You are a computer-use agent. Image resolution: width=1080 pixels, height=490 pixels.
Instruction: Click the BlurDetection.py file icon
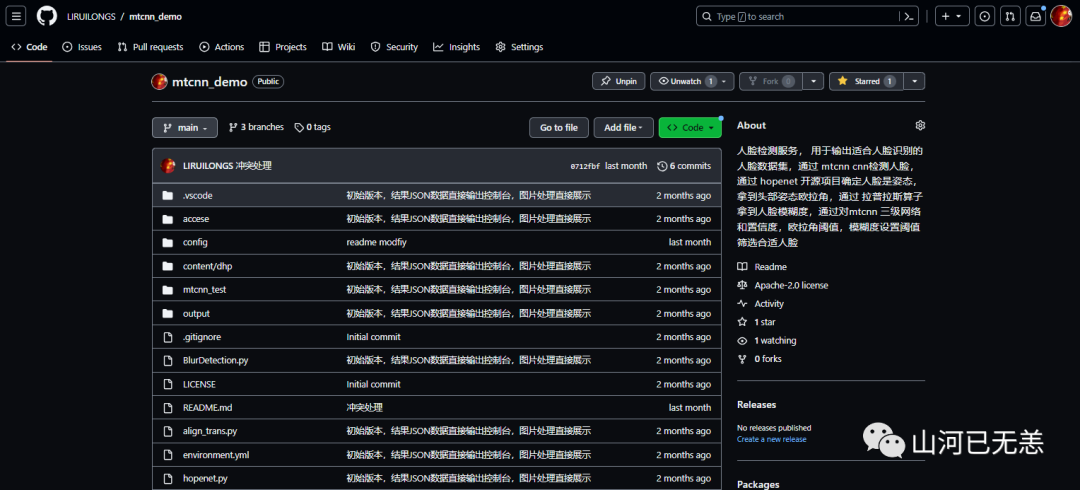click(x=167, y=360)
